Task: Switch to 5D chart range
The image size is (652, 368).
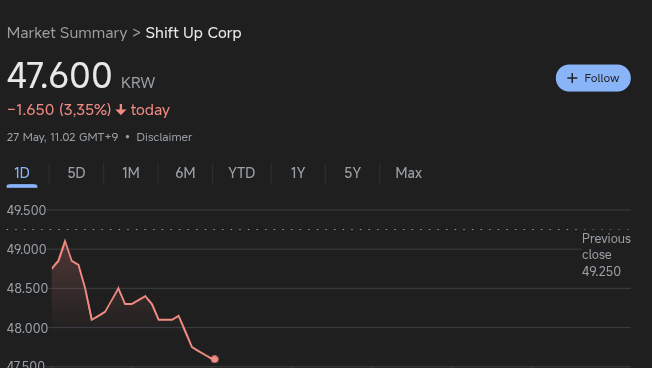Action: [77, 173]
